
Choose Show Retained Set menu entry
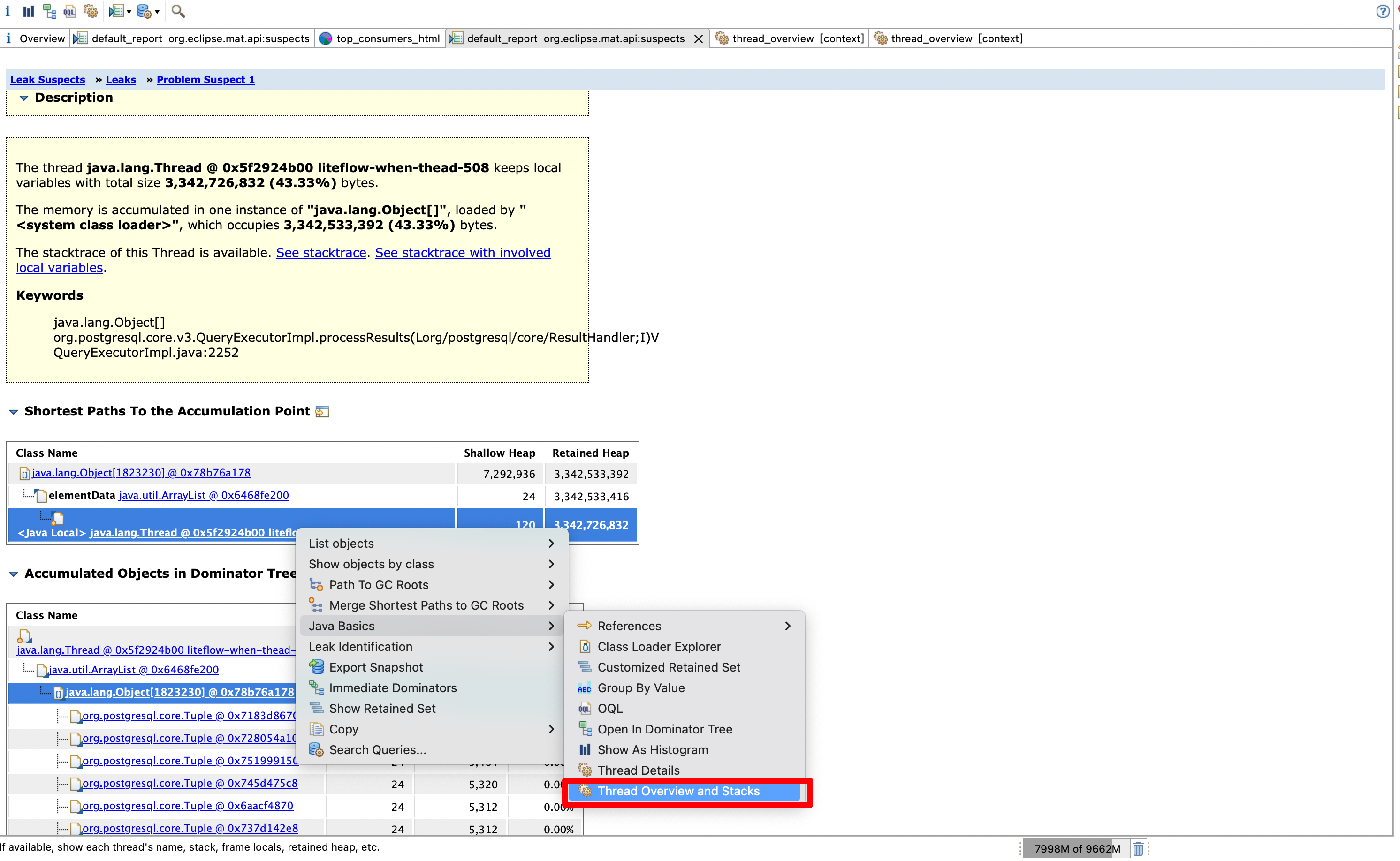pos(431,709)
